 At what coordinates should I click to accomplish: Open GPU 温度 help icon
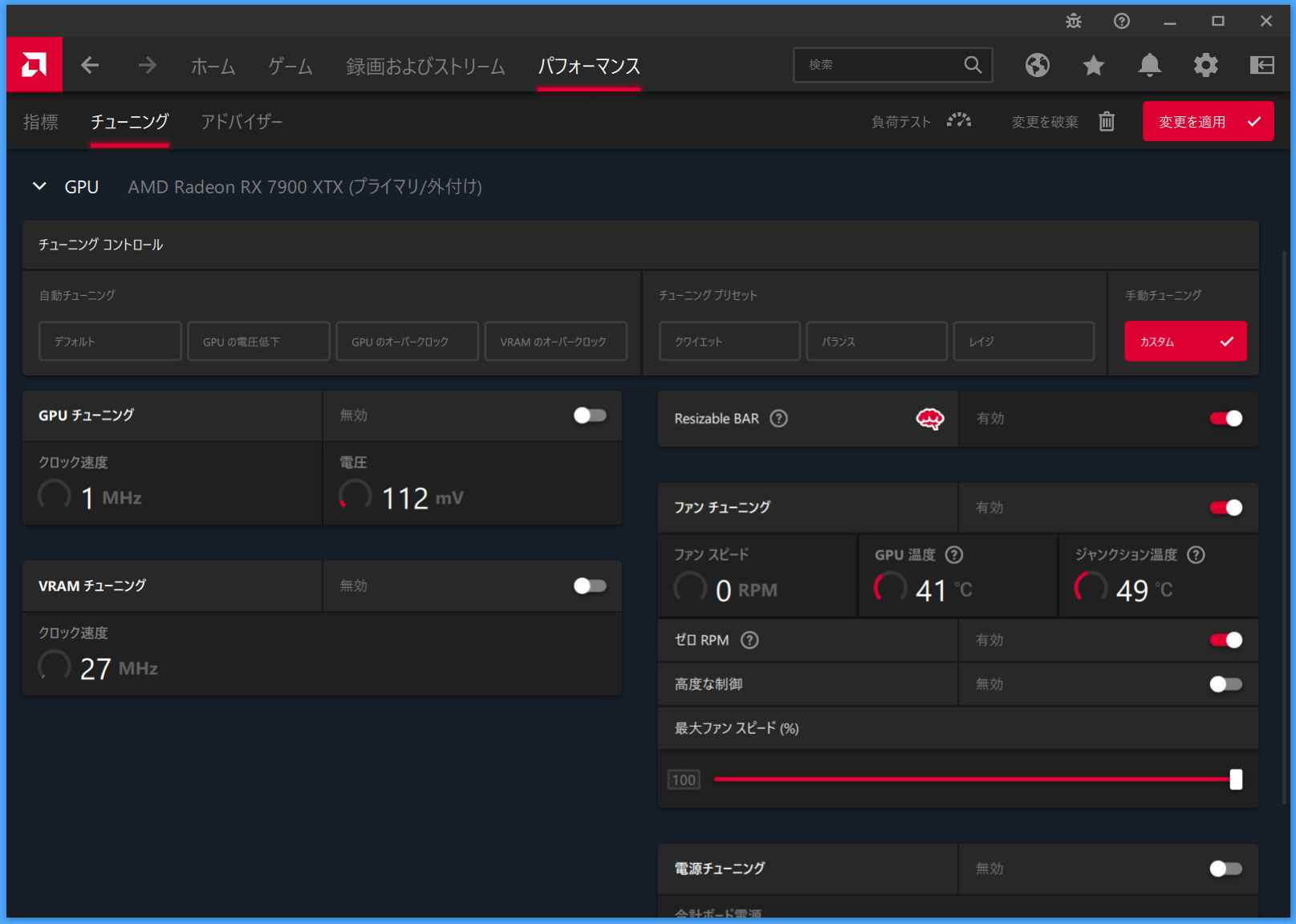pyautogui.click(x=954, y=555)
